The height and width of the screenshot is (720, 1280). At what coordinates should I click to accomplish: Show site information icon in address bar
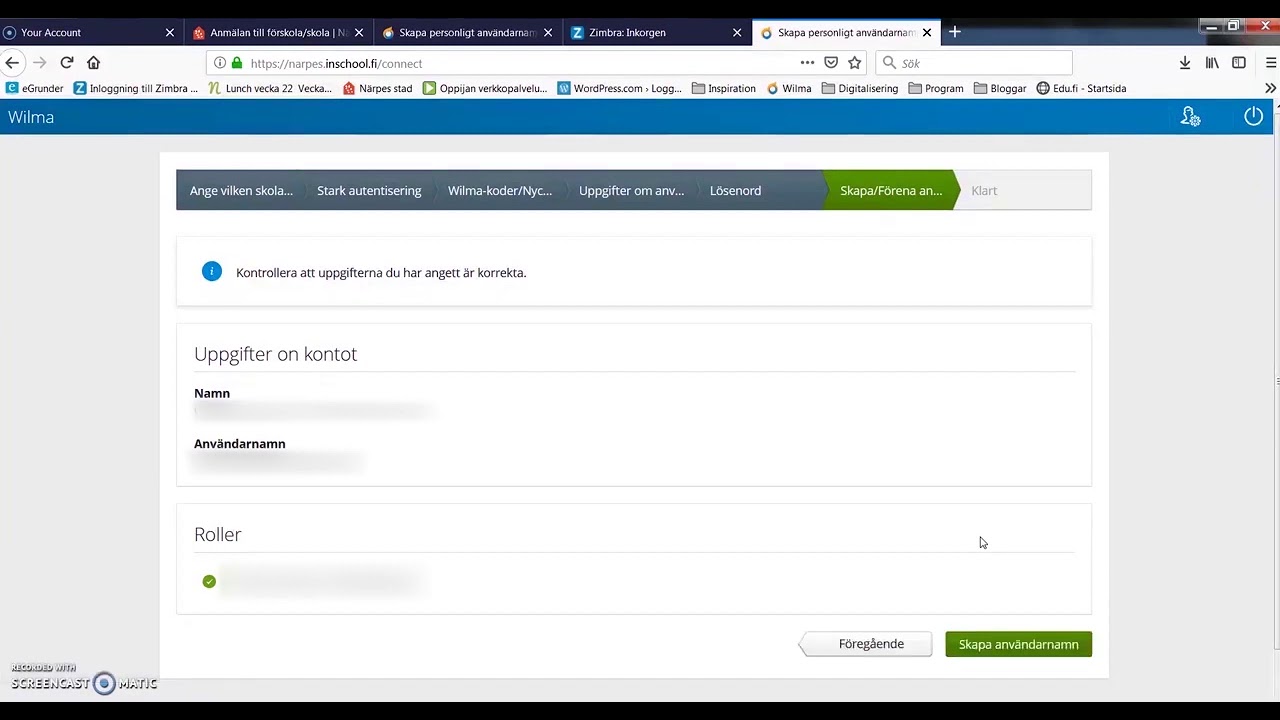click(x=220, y=63)
